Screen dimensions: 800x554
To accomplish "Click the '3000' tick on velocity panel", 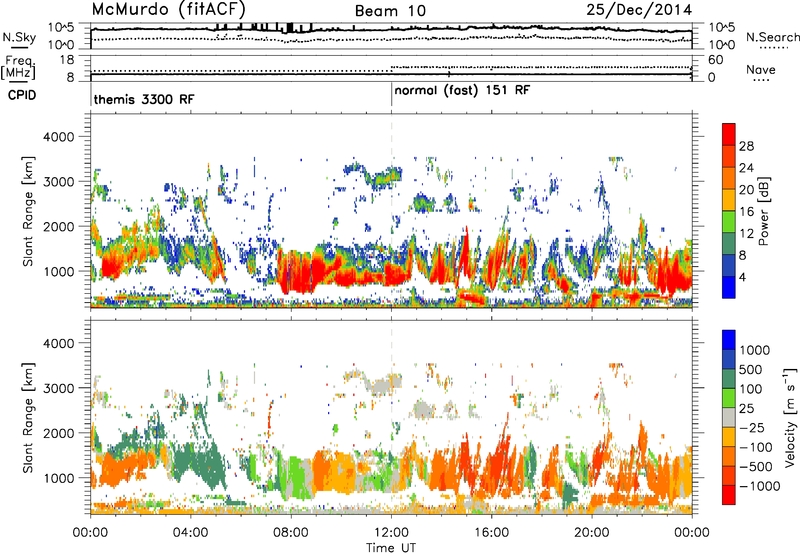I will pyautogui.click(x=59, y=388).
